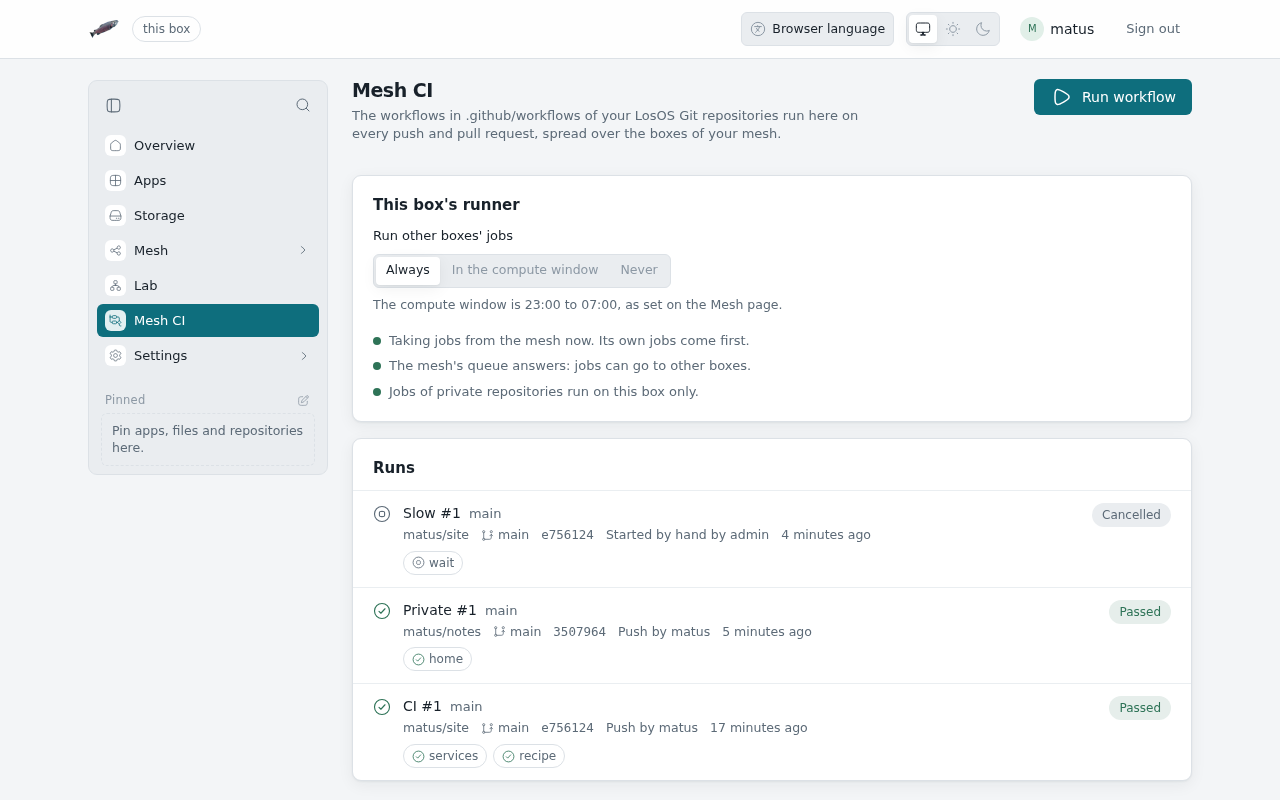
Task: Open the Browser language selector
Action: pyautogui.click(x=817, y=29)
